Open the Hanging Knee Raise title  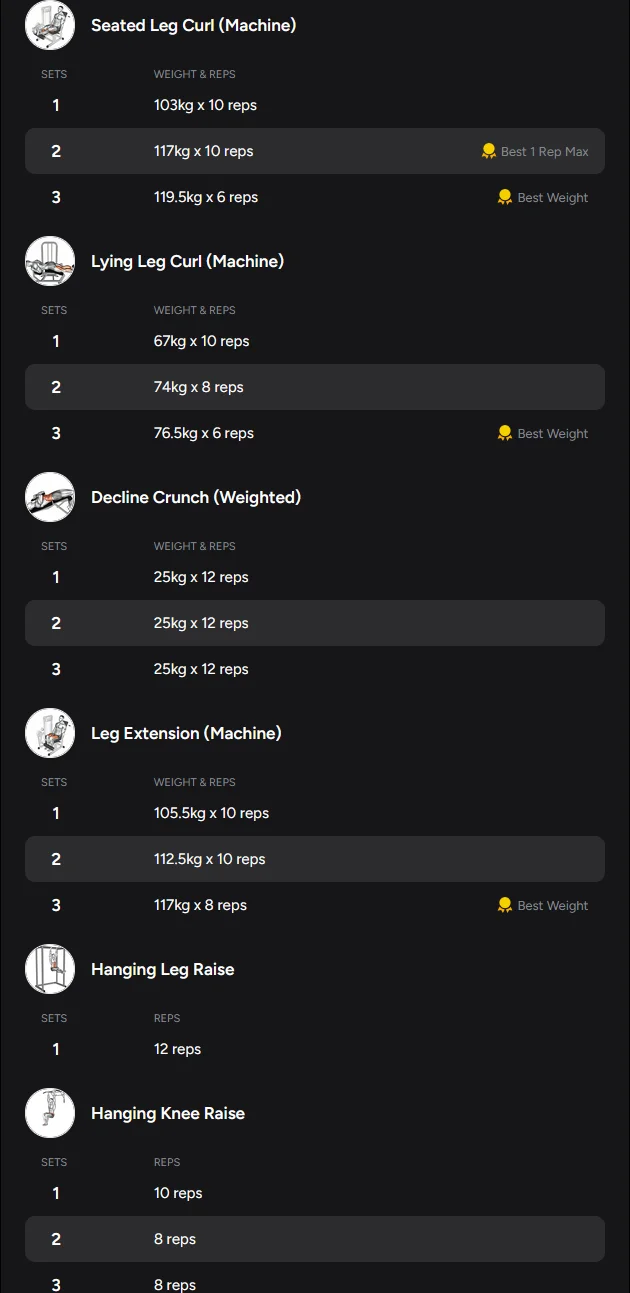coord(168,1113)
